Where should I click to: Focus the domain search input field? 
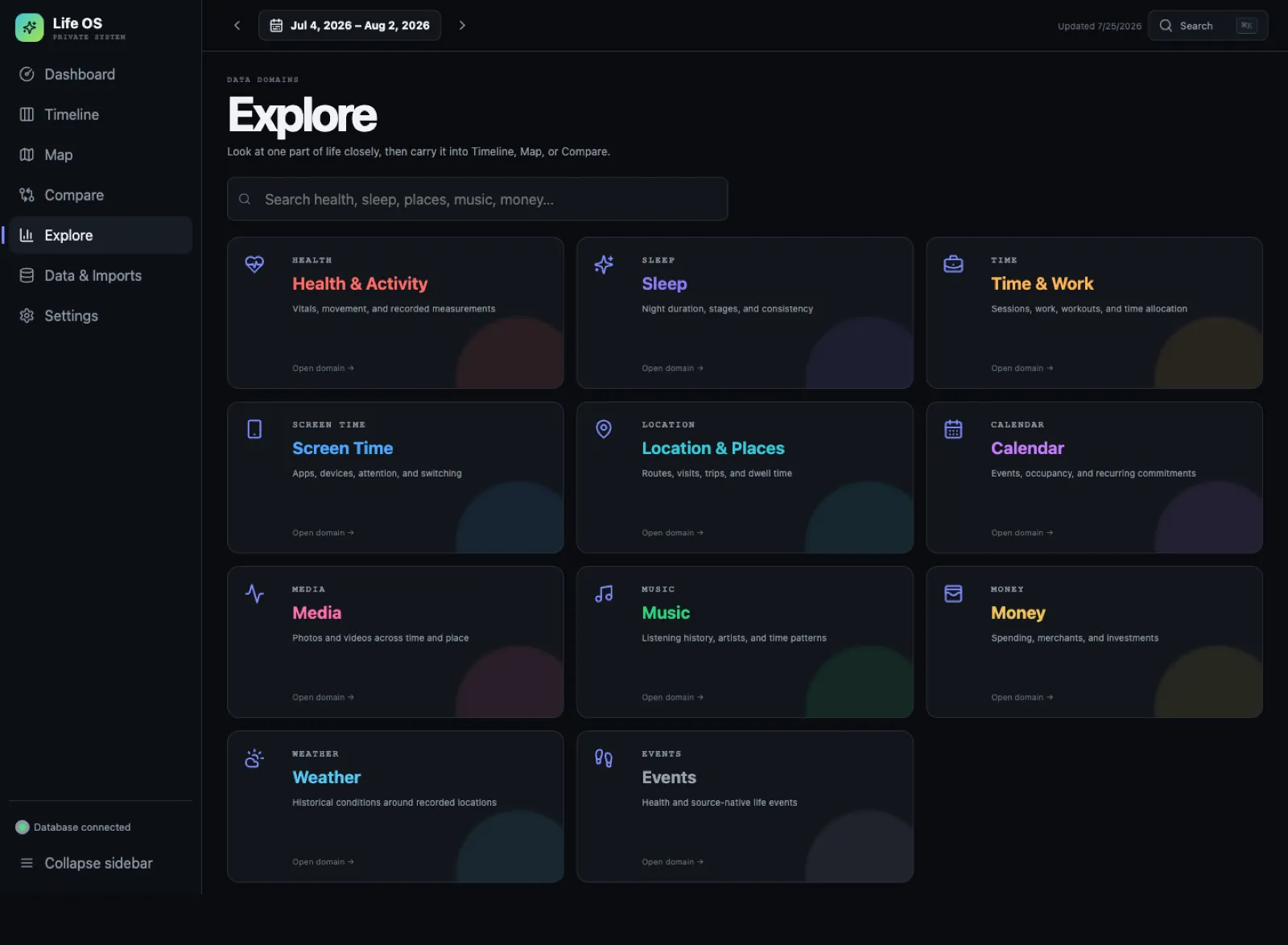pos(477,199)
